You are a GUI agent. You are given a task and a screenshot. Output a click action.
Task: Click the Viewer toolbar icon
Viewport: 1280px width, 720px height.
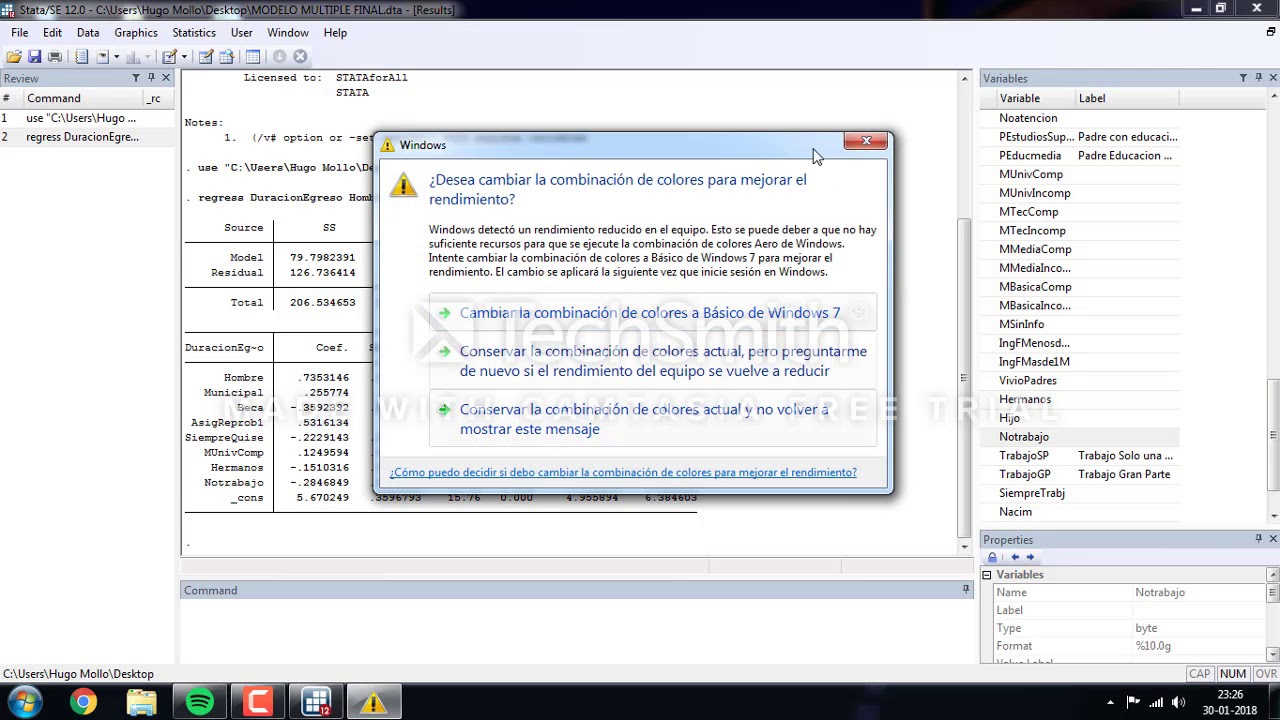pos(103,57)
